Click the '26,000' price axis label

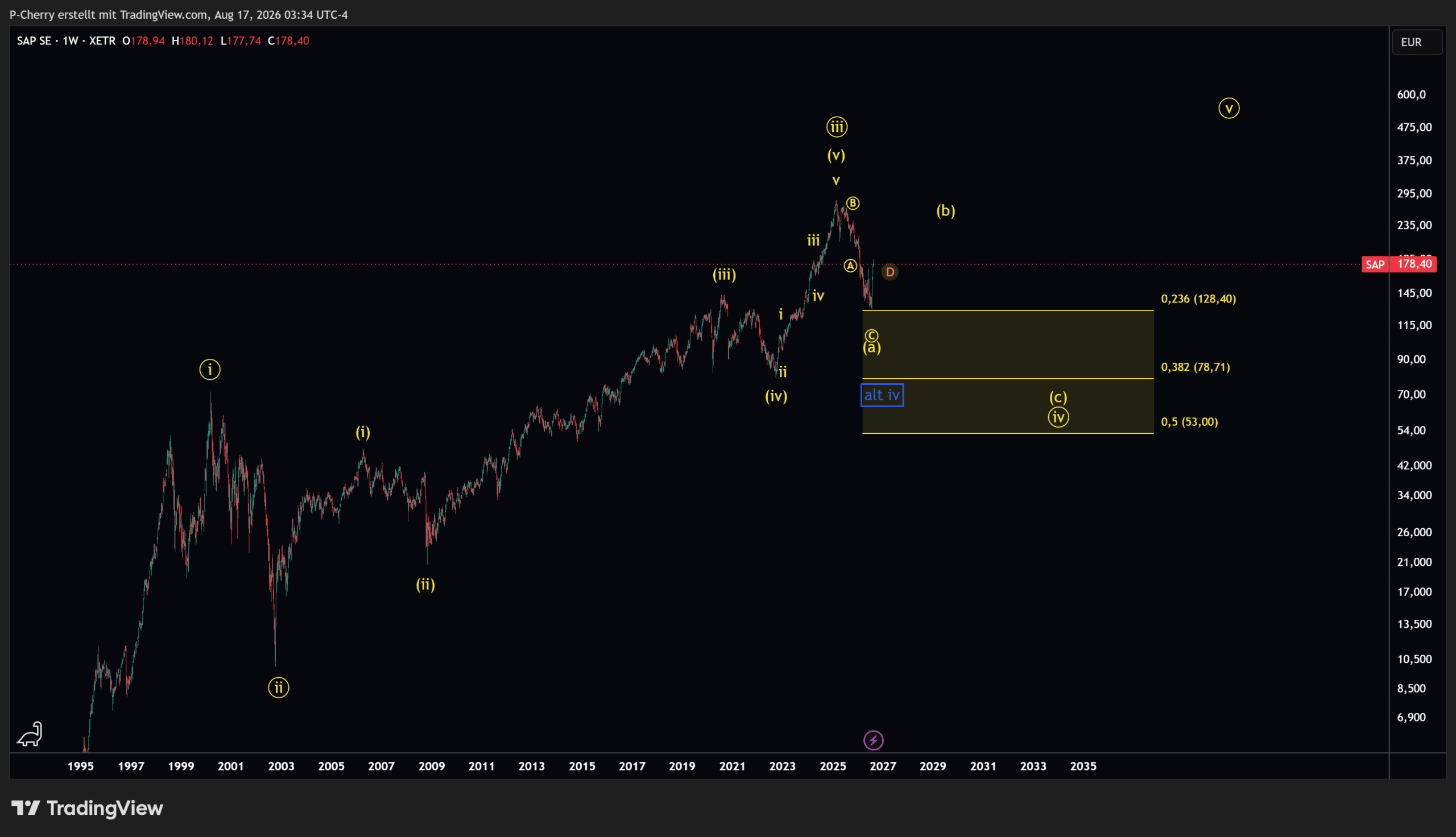[1414, 532]
